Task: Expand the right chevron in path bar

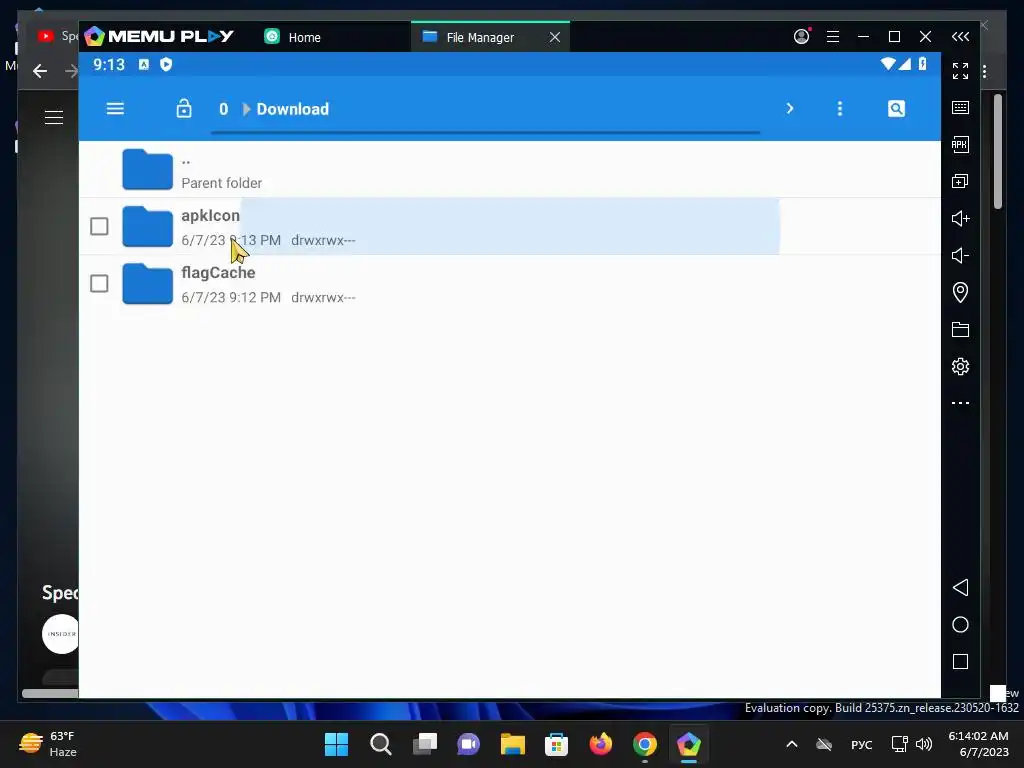Action: [790, 108]
